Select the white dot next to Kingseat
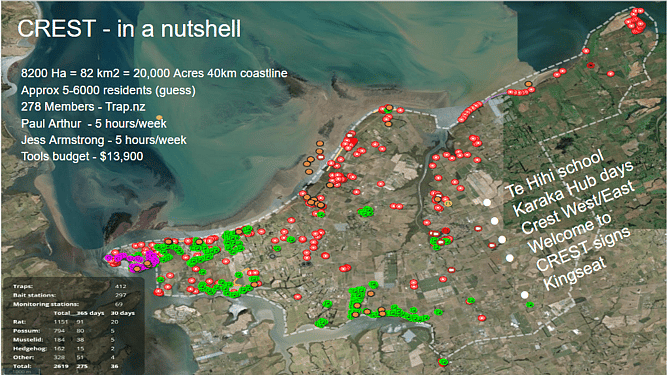 tap(525, 295)
